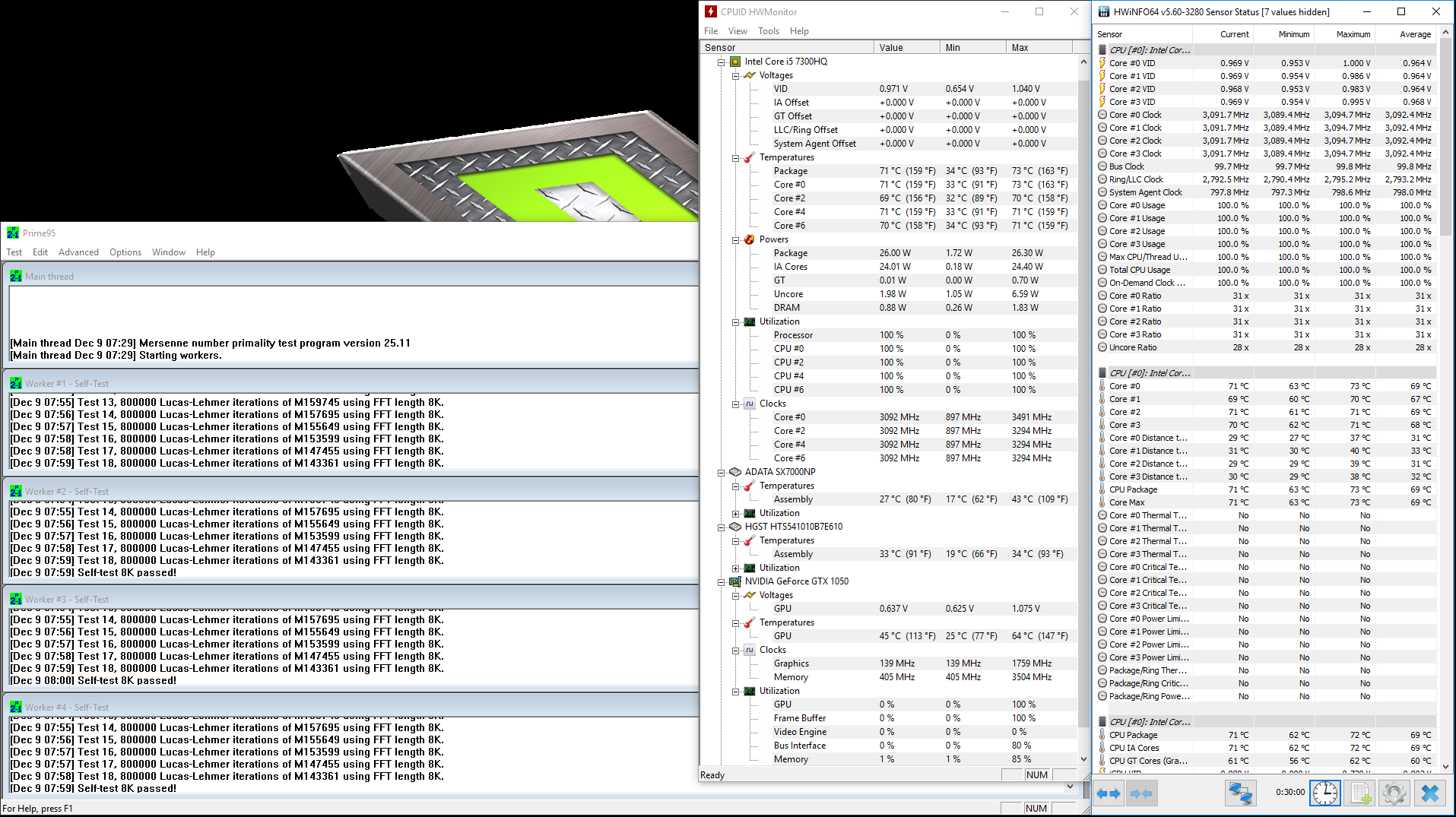Open the File menu in HWMonitor
Image resolution: width=1456 pixels, height=817 pixels.
click(711, 31)
